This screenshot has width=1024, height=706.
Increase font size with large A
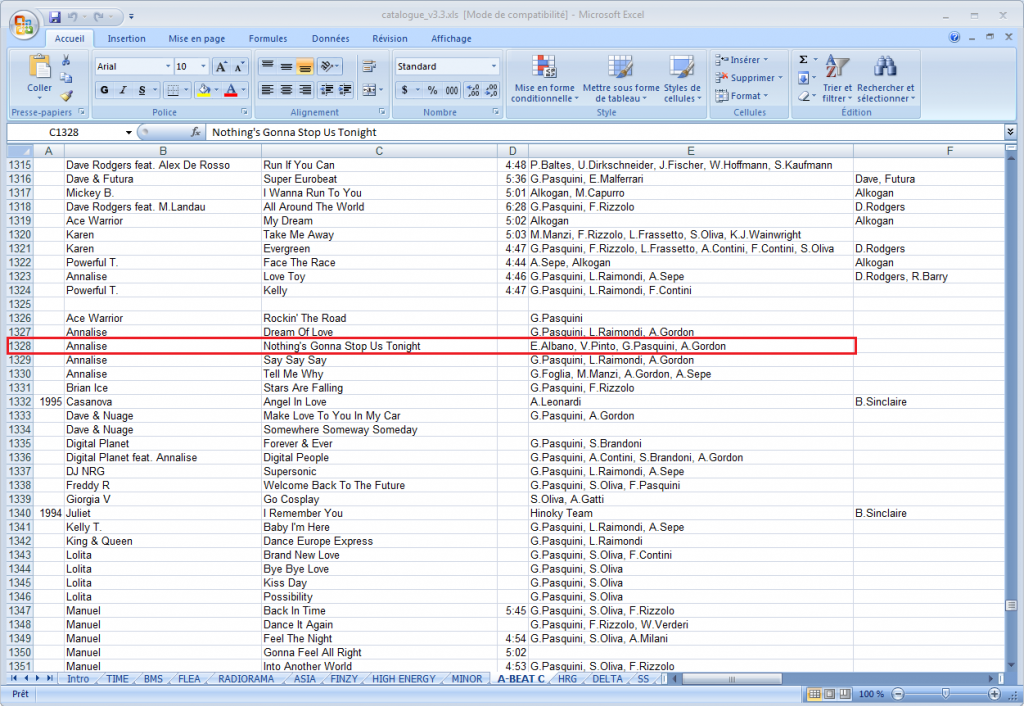221,67
